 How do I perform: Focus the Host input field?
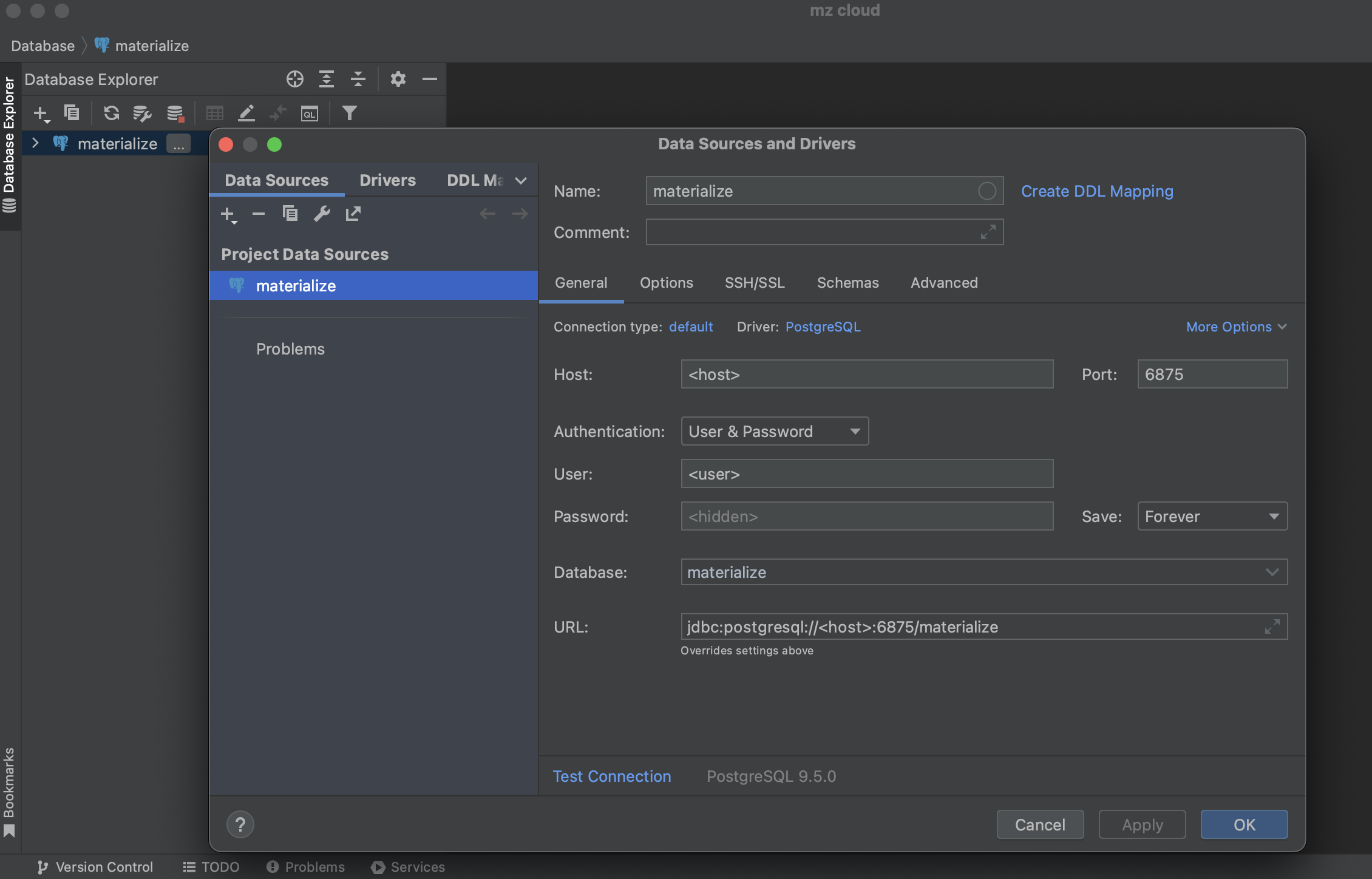coord(867,375)
